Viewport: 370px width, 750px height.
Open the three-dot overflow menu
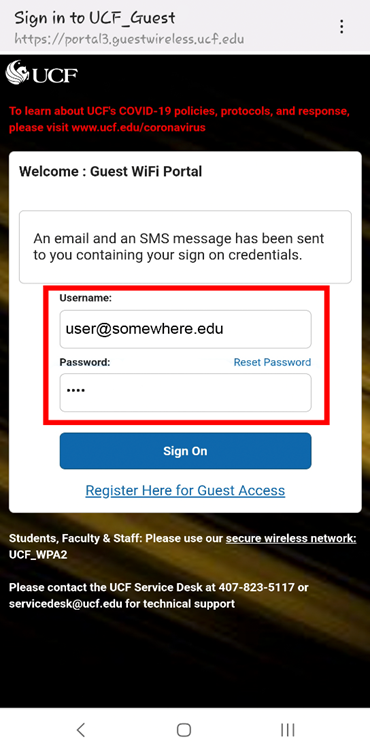pyautogui.click(x=341, y=27)
